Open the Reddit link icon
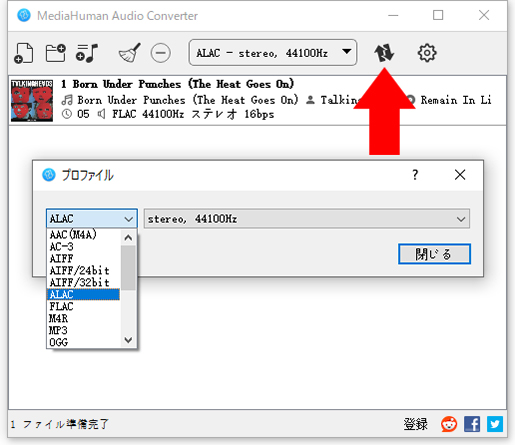 pos(449,424)
